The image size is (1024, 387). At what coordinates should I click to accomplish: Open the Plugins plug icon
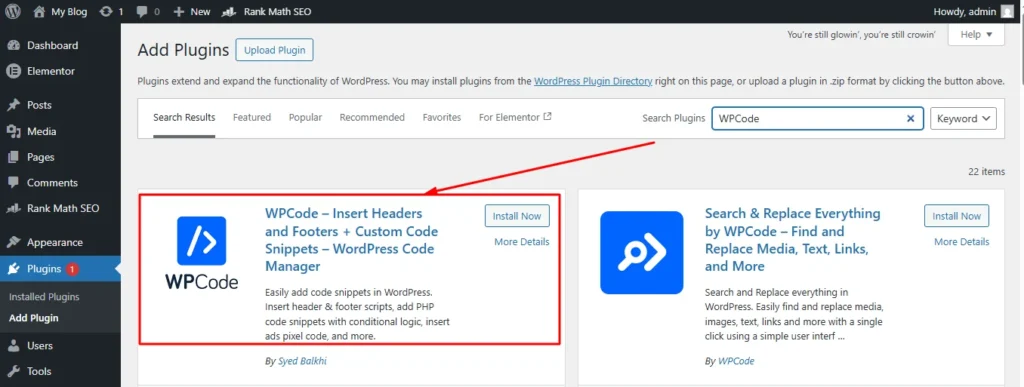tap(13, 269)
